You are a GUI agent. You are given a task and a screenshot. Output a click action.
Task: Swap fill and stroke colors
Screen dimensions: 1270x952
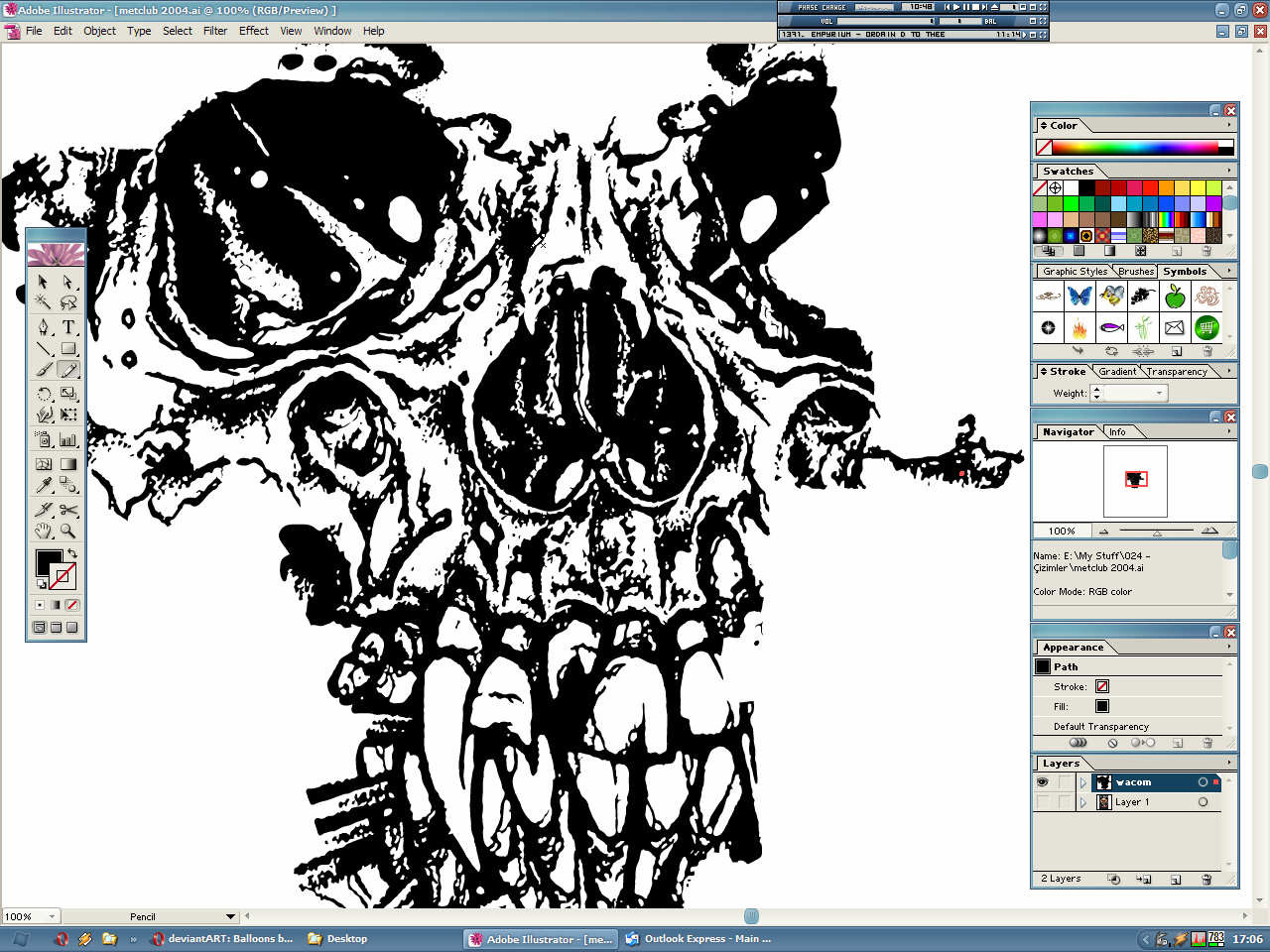click(72, 553)
